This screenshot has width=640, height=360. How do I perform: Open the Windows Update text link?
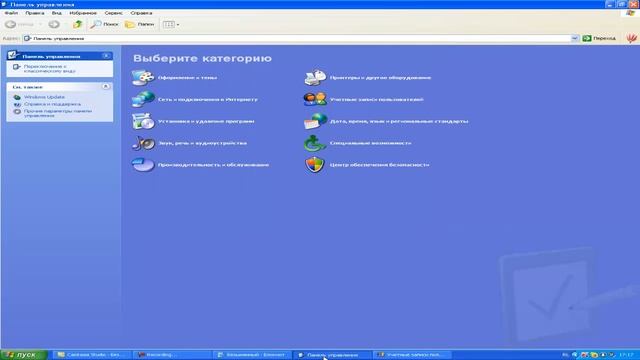pyautogui.click(x=44, y=97)
